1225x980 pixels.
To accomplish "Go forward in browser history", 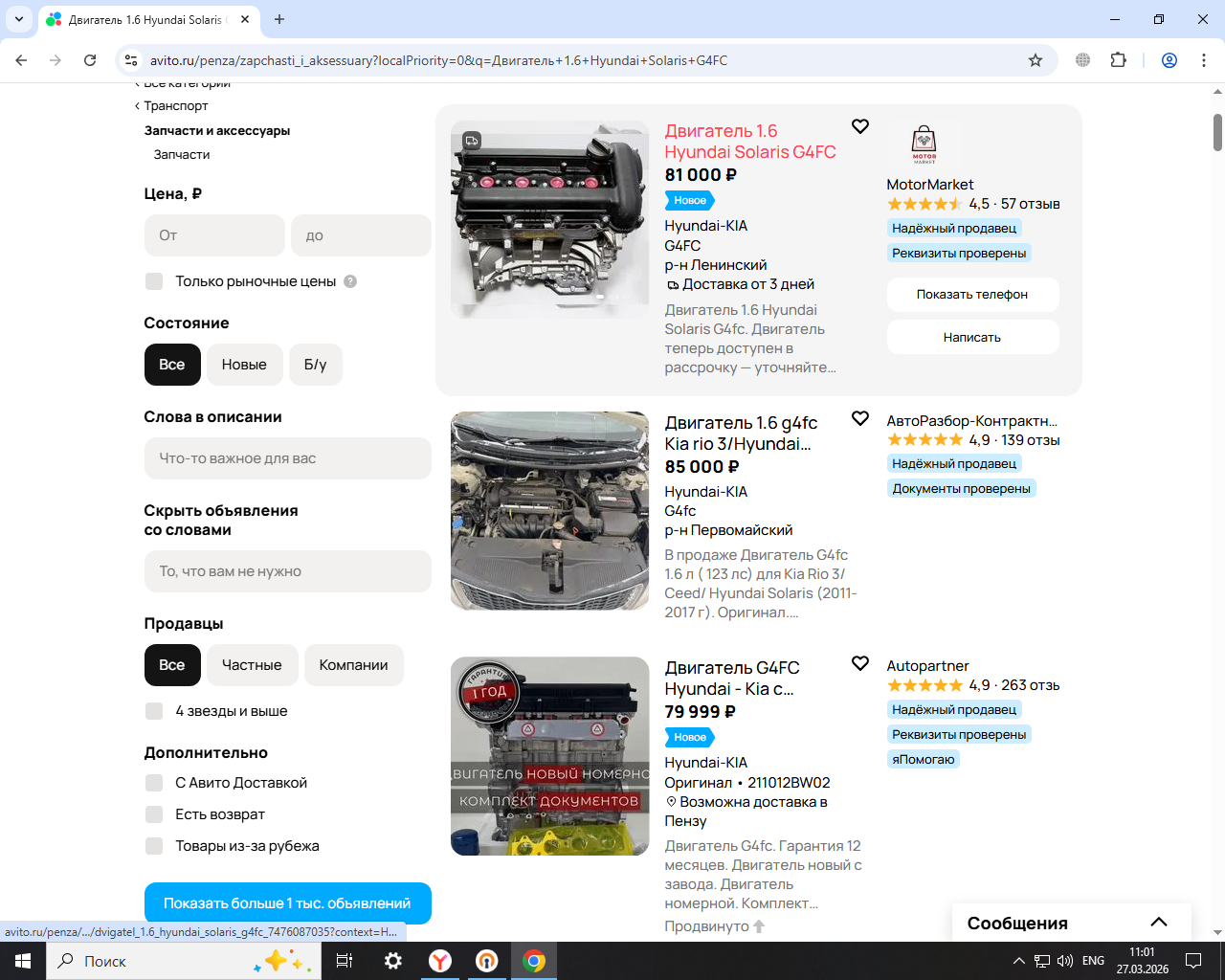I will click(56, 60).
